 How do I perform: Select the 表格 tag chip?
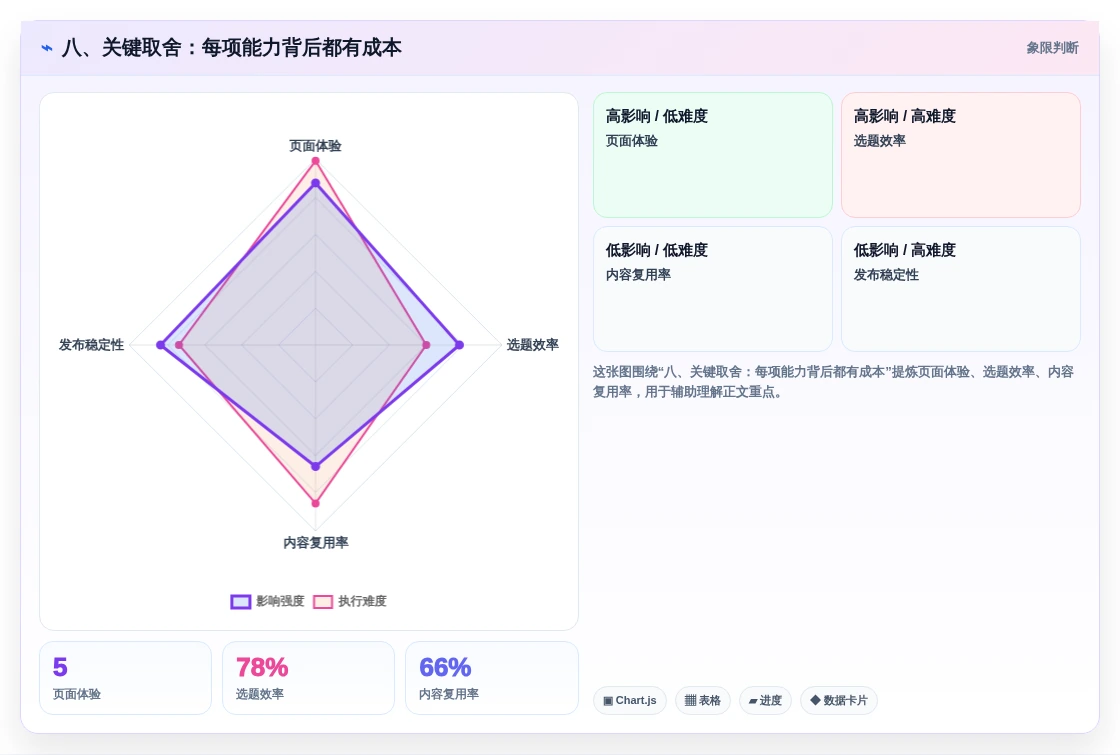click(x=703, y=700)
